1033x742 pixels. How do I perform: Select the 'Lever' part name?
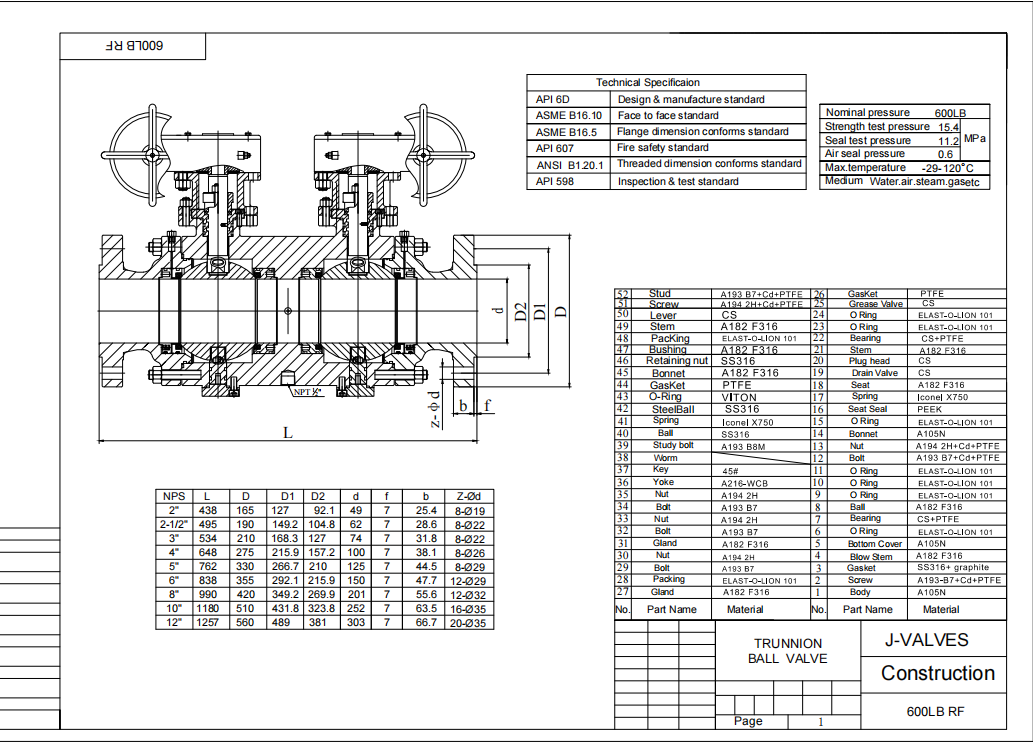[x=663, y=316]
